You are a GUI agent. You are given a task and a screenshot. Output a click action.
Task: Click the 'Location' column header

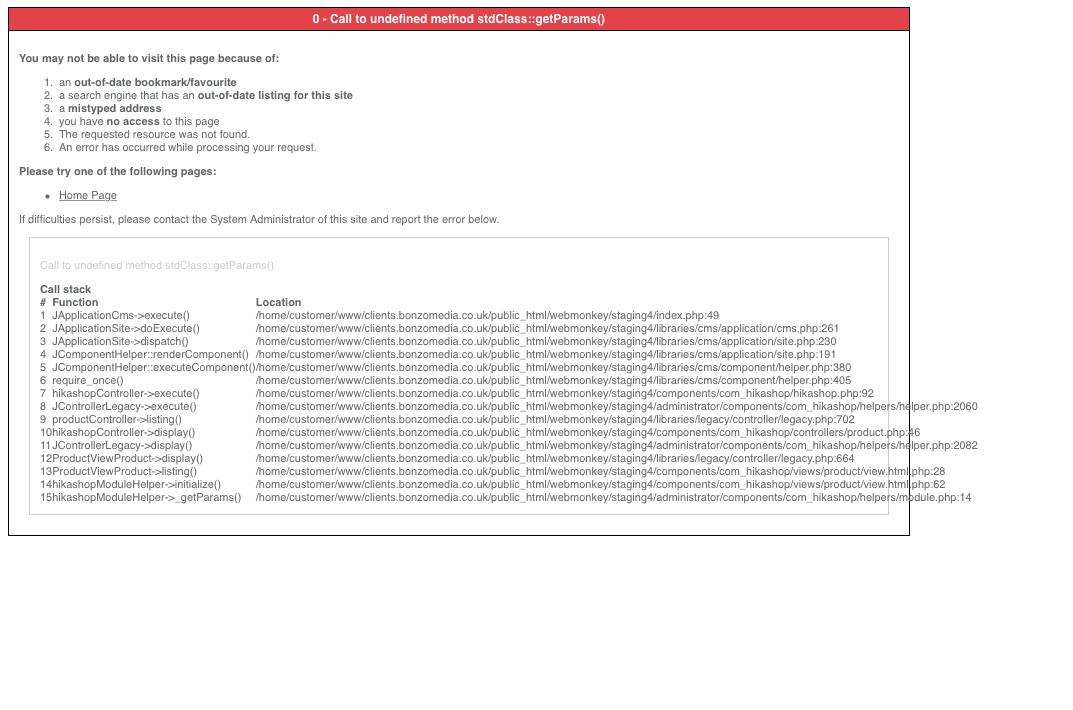coord(278,302)
